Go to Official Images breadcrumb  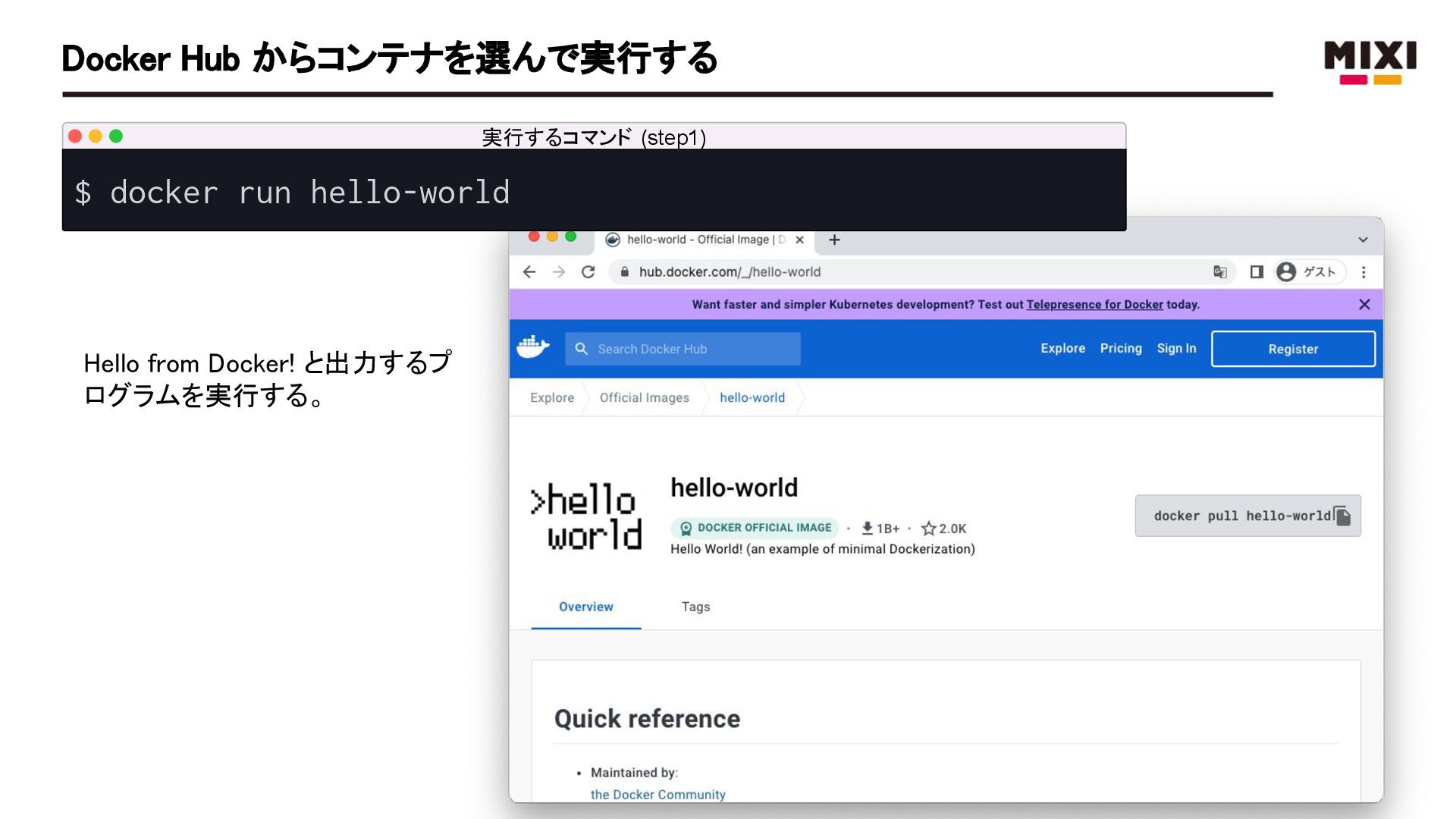[x=645, y=397]
